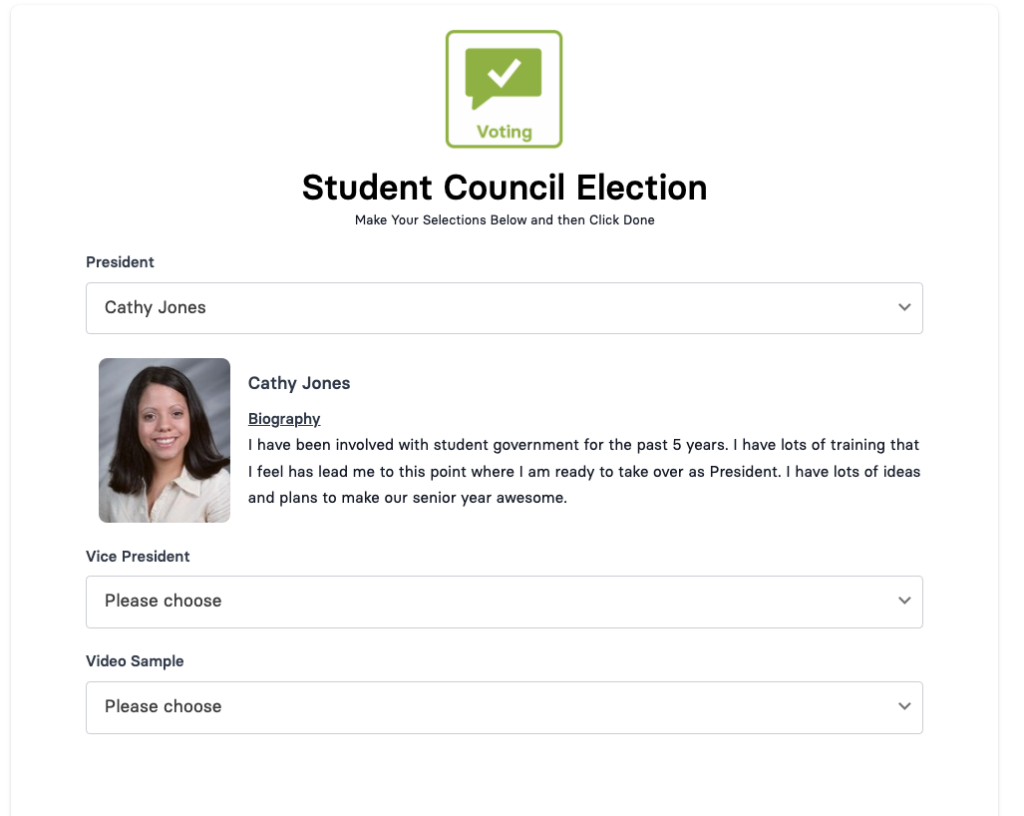Screen dimensions: 1024x816
Task: Click the chevron on the Video Sample dropdown
Action: (903, 707)
